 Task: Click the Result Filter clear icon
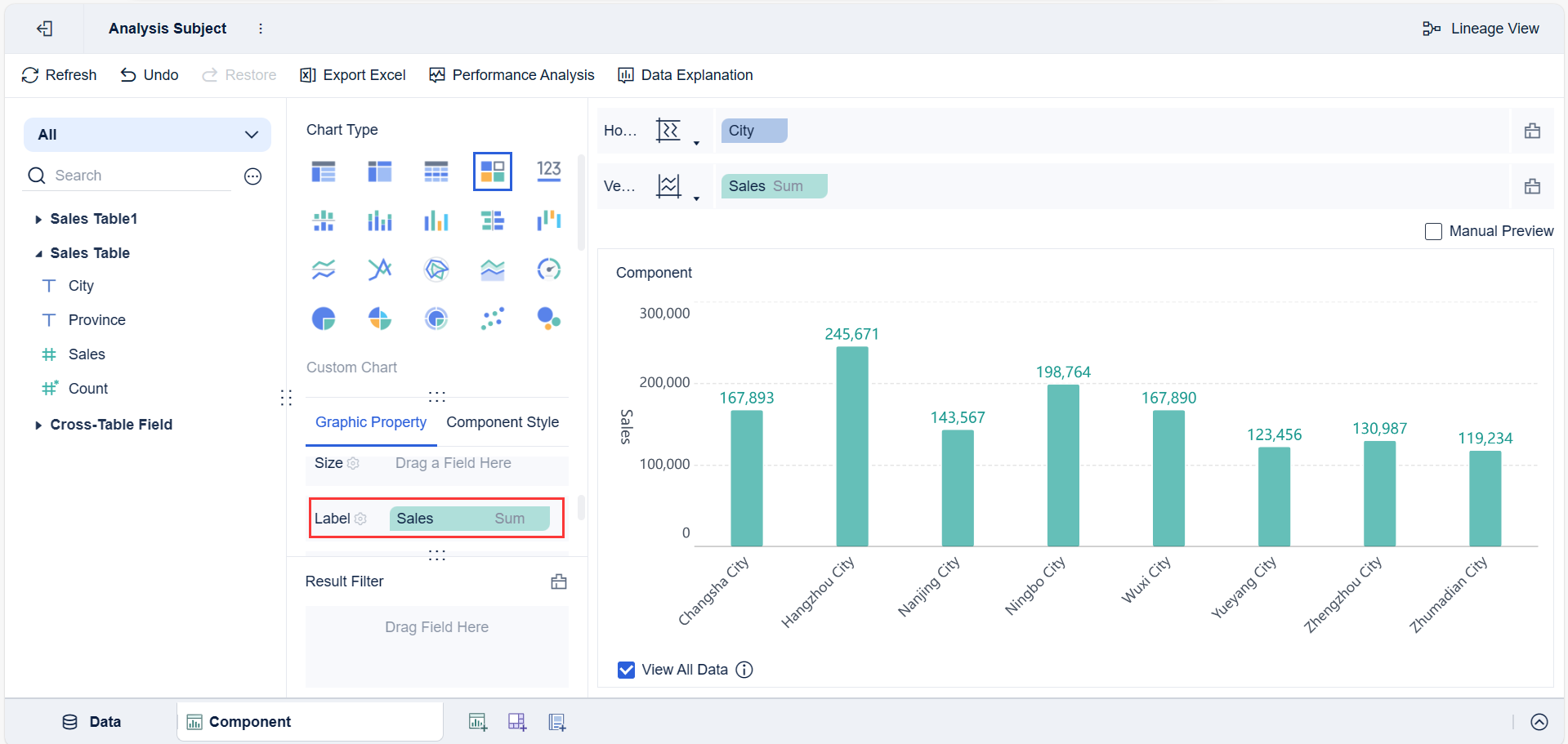click(559, 581)
